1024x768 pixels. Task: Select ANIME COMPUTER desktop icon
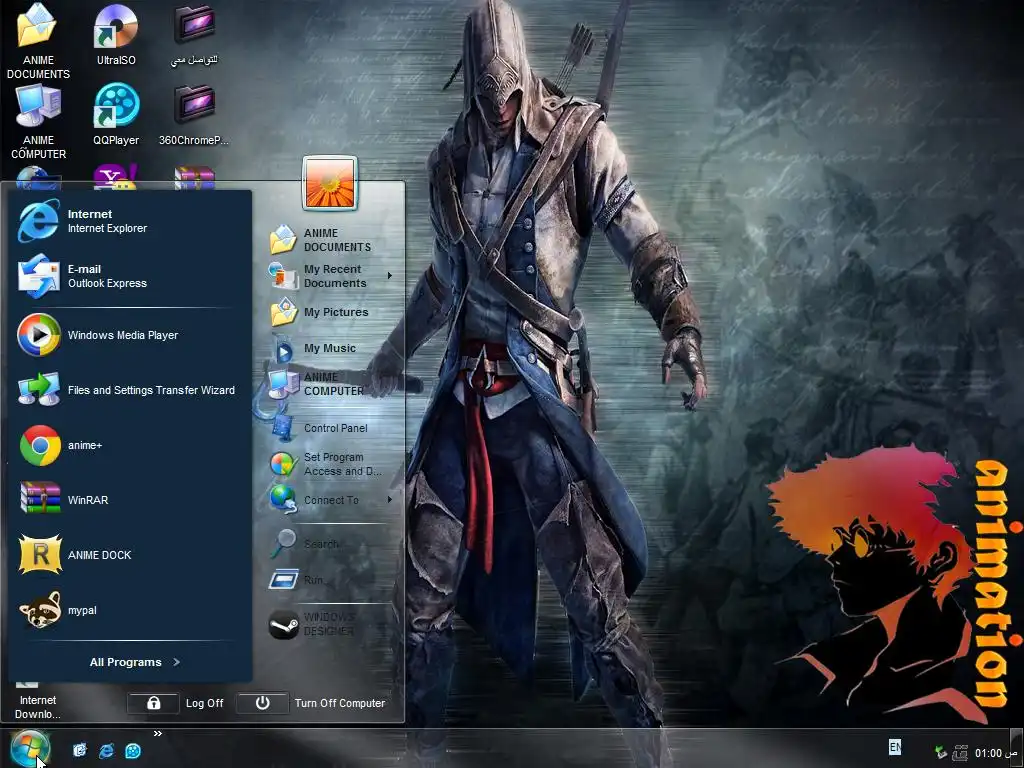coord(38,122)
